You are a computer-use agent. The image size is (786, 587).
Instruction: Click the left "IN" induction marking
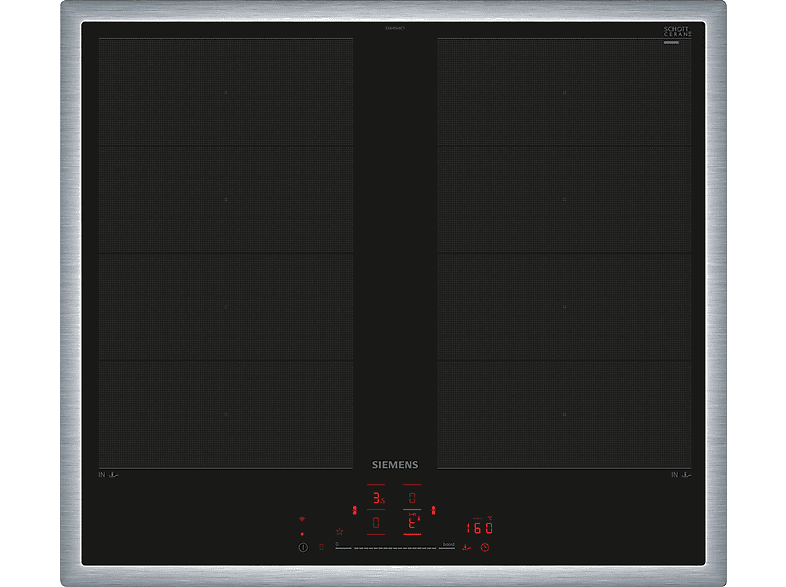(102, 474)
